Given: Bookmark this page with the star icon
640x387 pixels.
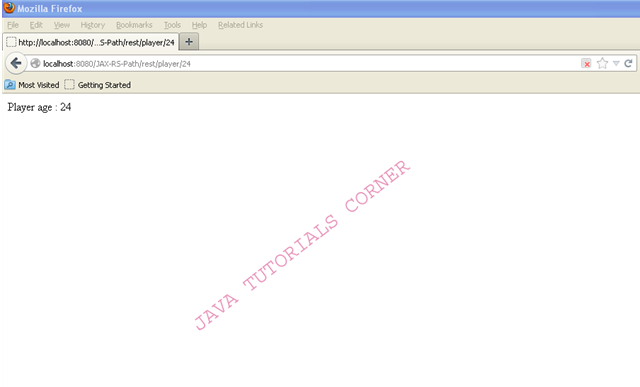Looking at the screenshot, I should coord(602,63).
